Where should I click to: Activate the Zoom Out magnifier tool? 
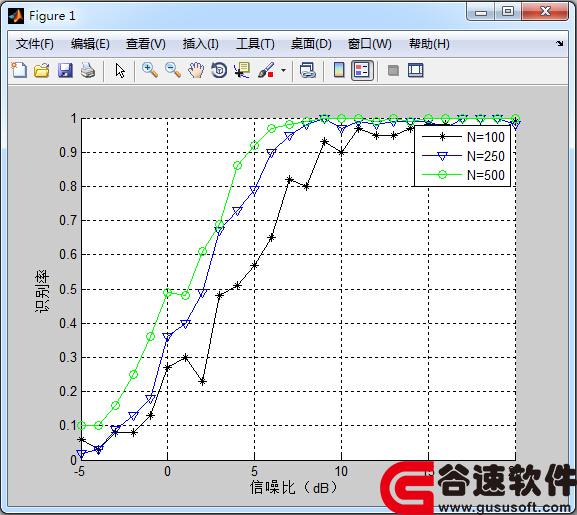pyautogui.click(x=173, y=70)
